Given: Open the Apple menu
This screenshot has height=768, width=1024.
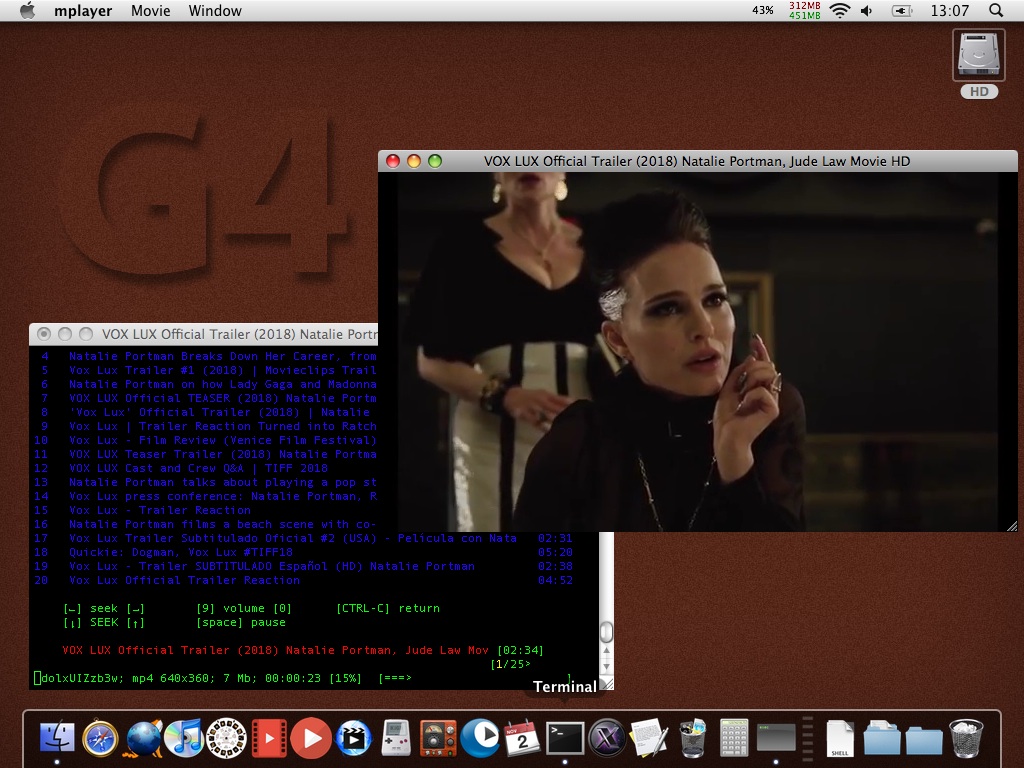Looking at the screenshot, I should coord(27,10).
